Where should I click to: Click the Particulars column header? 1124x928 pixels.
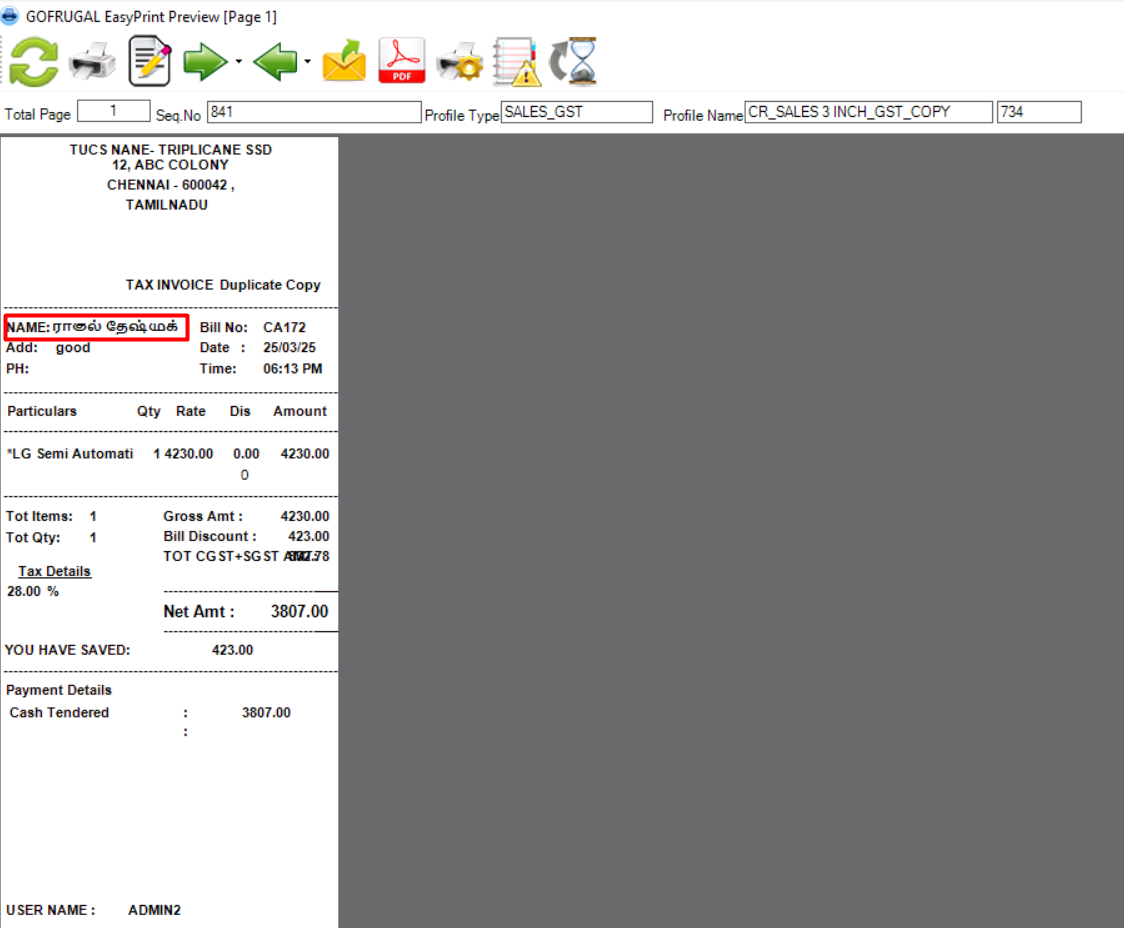click(42, 411)
